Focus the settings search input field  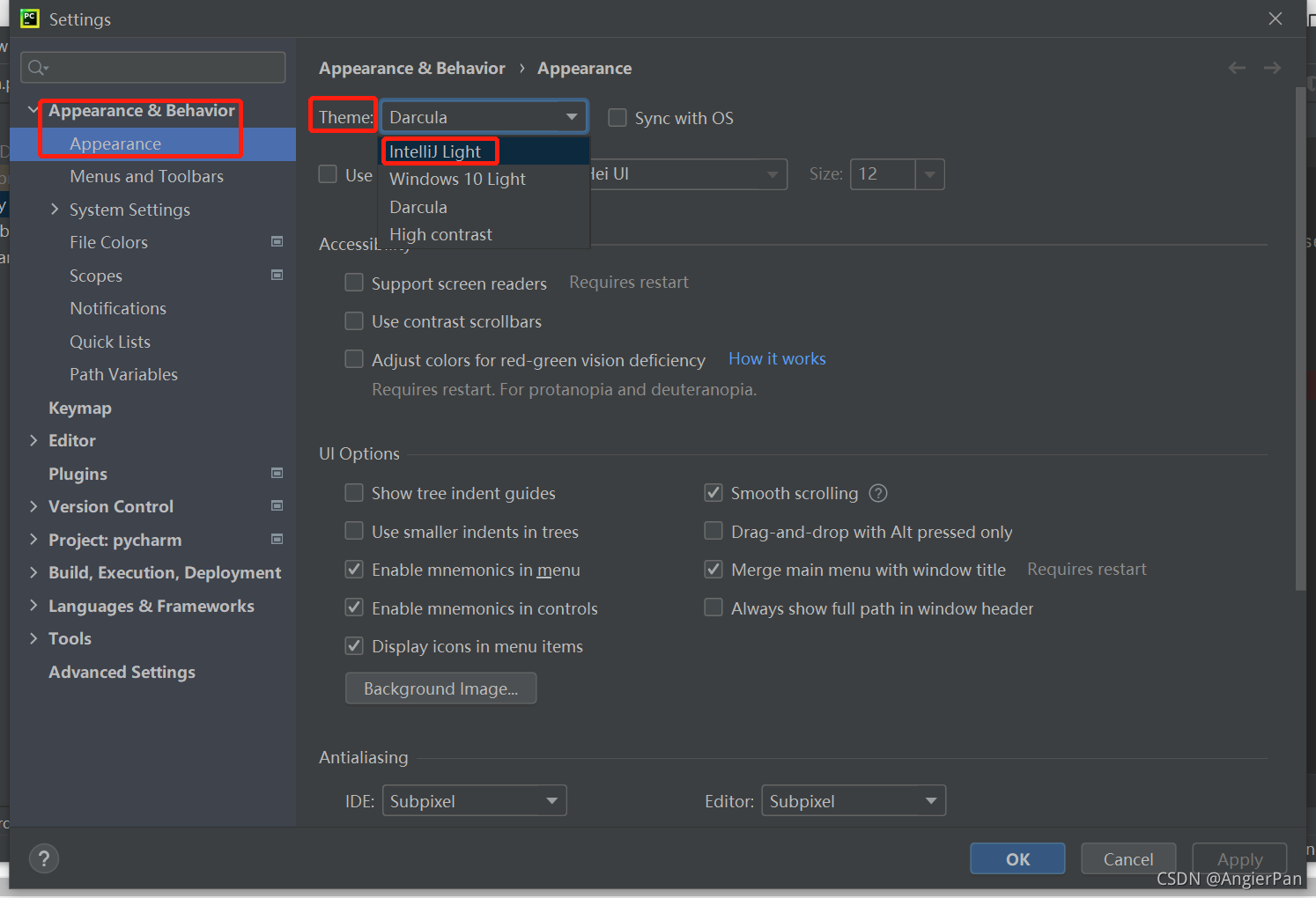[x=153, y=68]
